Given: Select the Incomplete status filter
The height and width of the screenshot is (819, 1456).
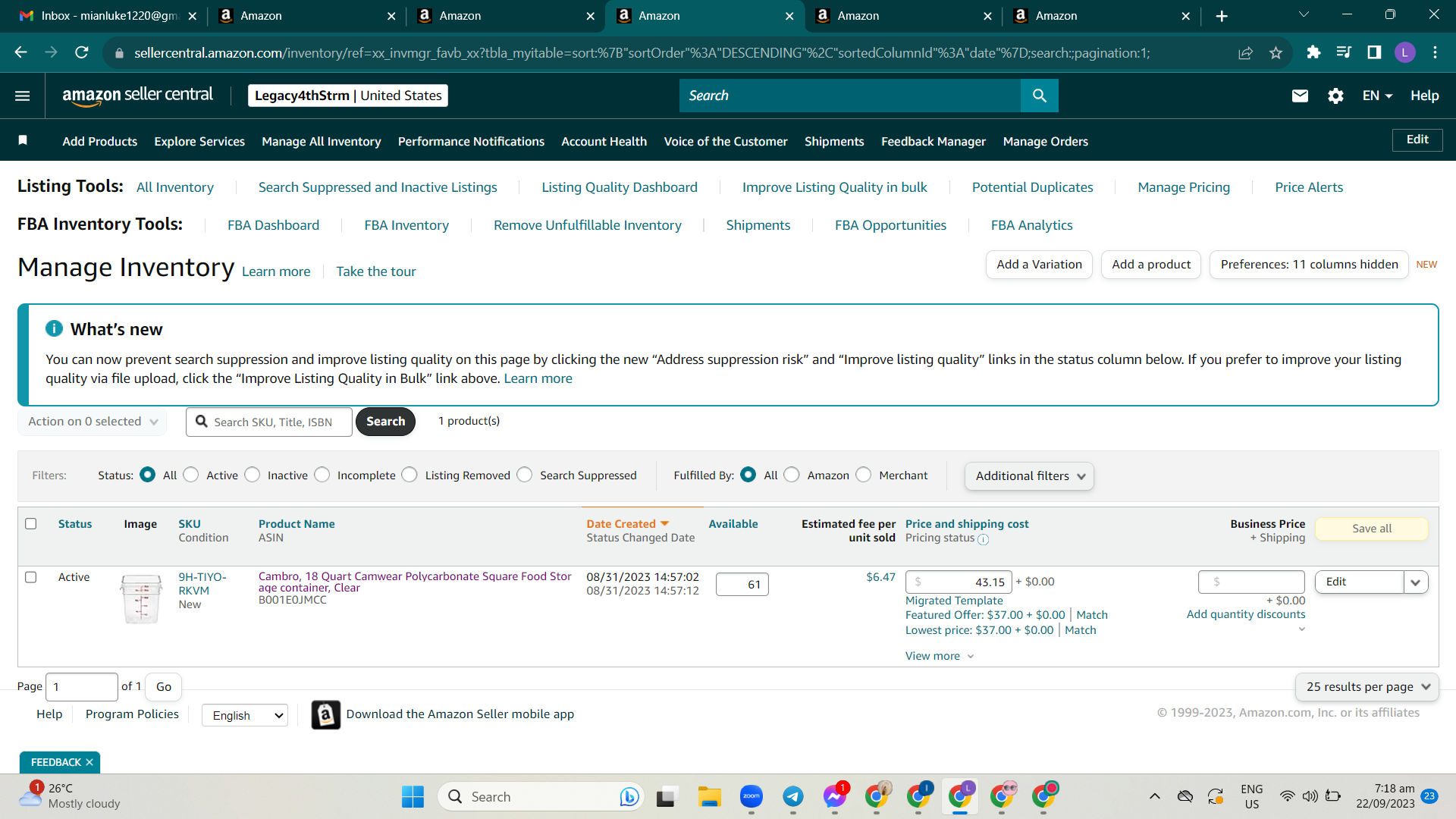Looking at the screenshot, I should coord(322,475).
